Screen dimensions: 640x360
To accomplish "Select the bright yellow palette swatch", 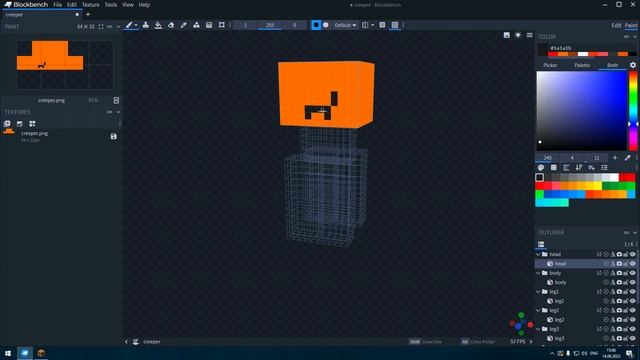I will point(598,186).
